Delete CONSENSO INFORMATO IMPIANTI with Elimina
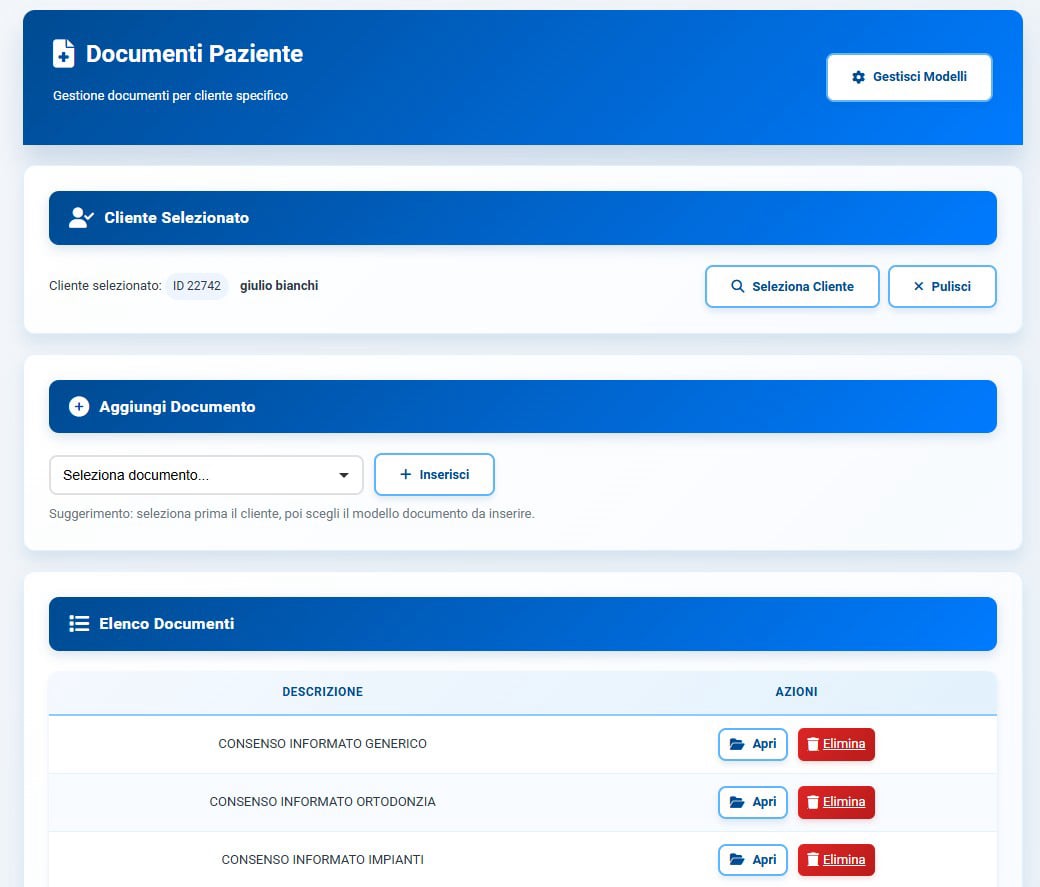1040x887 pixels. click(x=836, y=859)
